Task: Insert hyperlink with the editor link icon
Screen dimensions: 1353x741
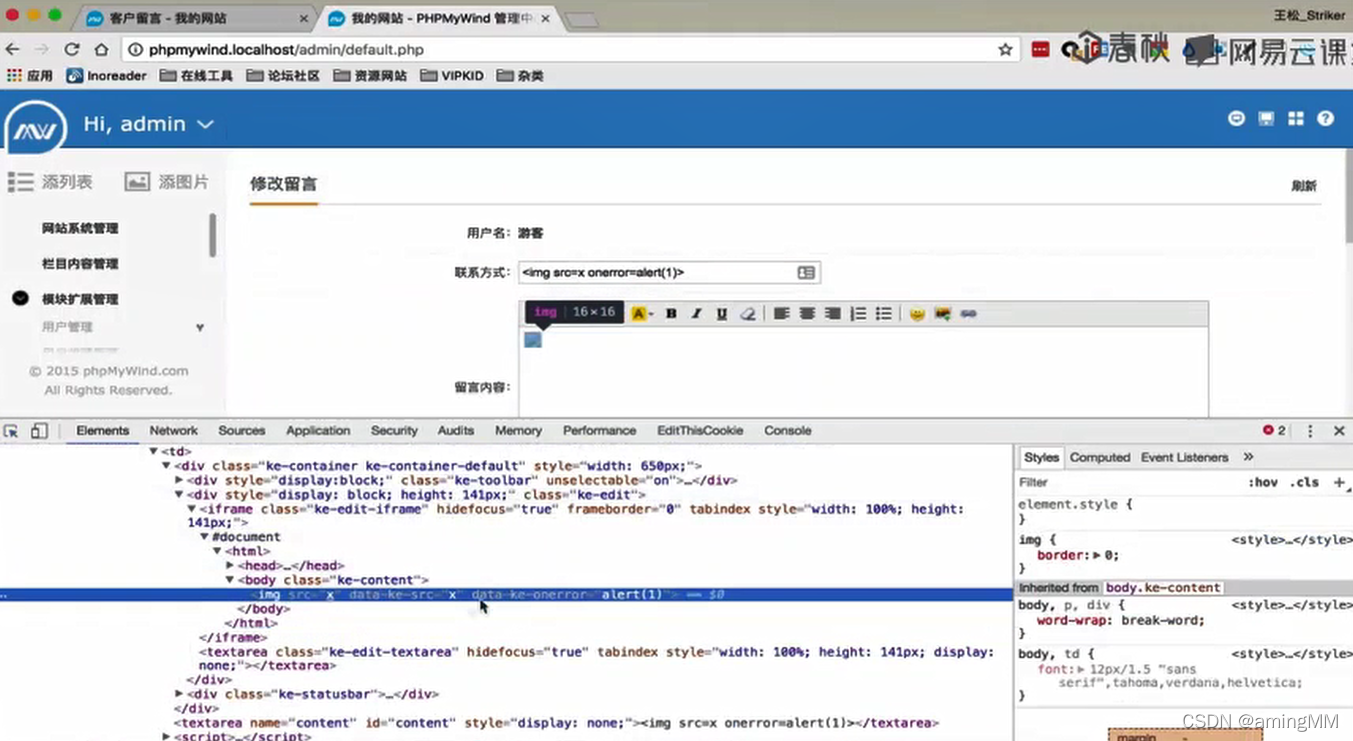Action: [x=968, y=313]
